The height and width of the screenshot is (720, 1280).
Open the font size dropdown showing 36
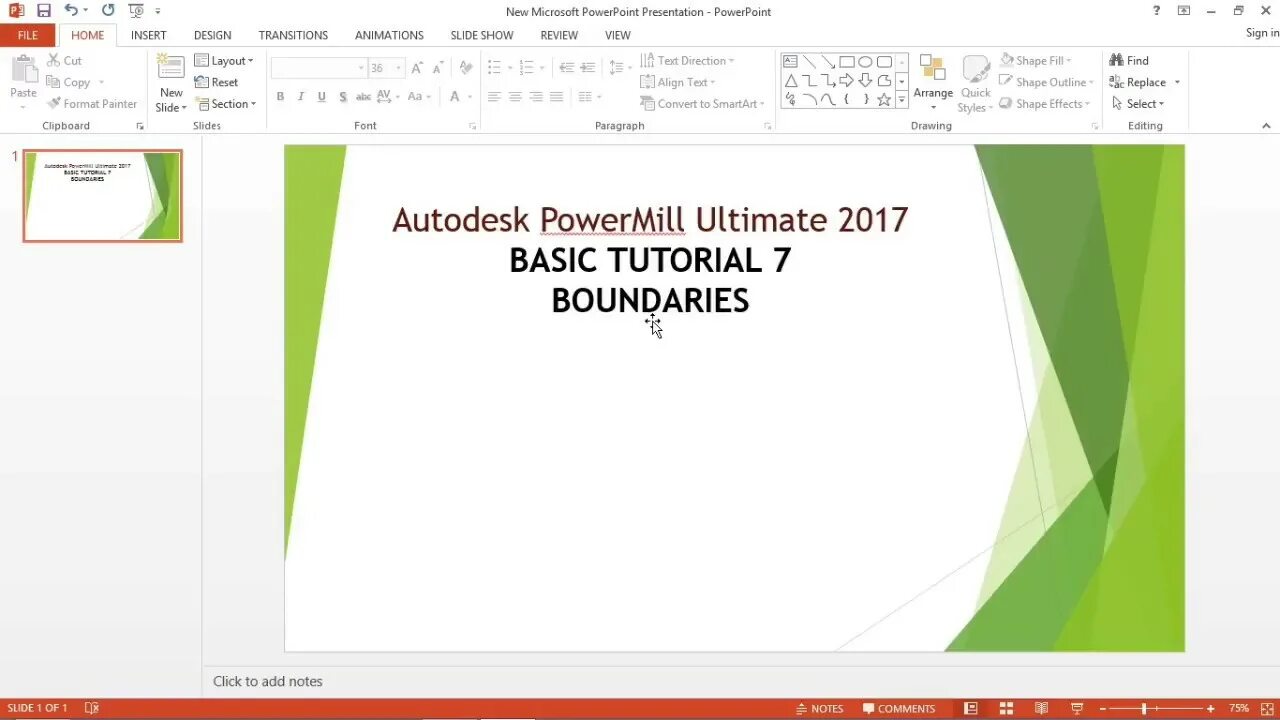pyautogui.click(x=399, y=68)
